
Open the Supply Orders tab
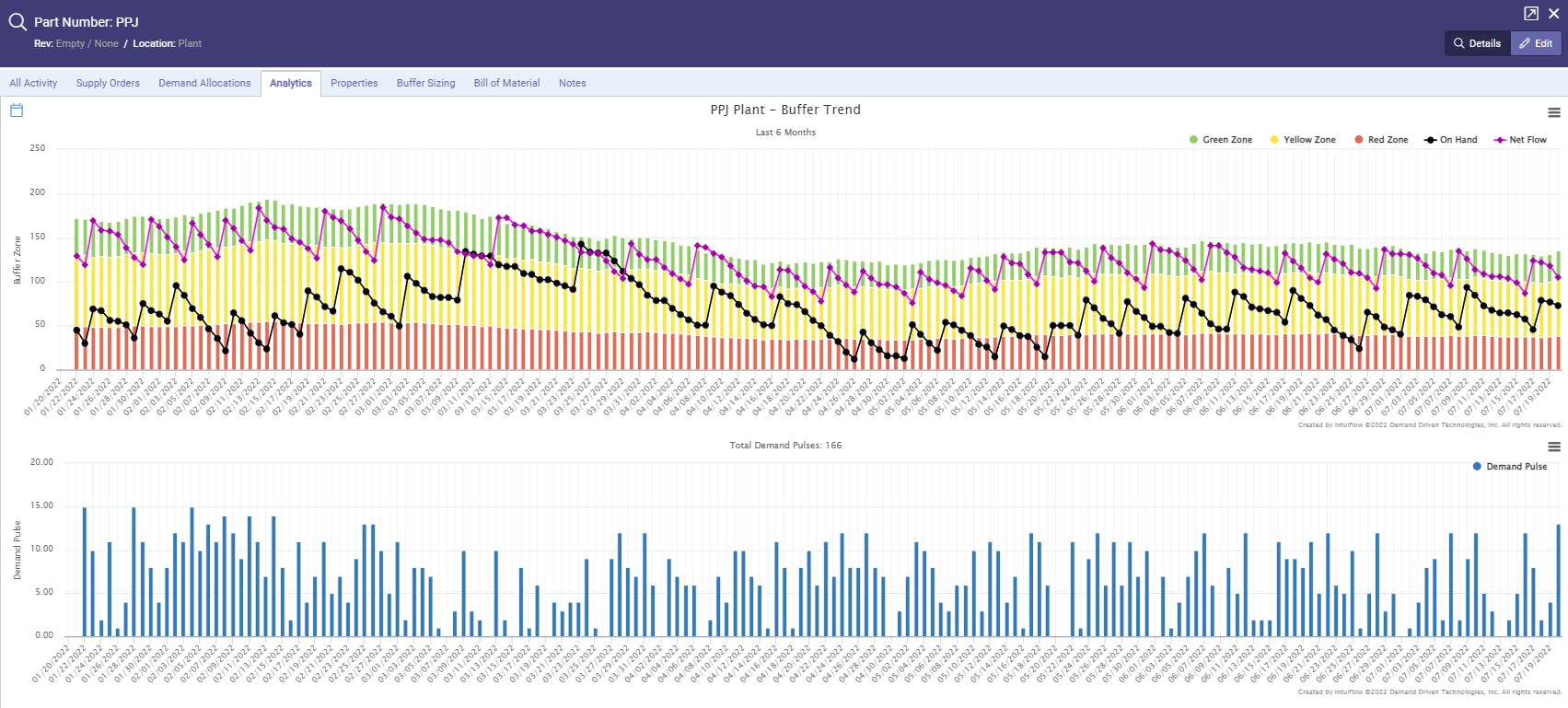(108, 83)
